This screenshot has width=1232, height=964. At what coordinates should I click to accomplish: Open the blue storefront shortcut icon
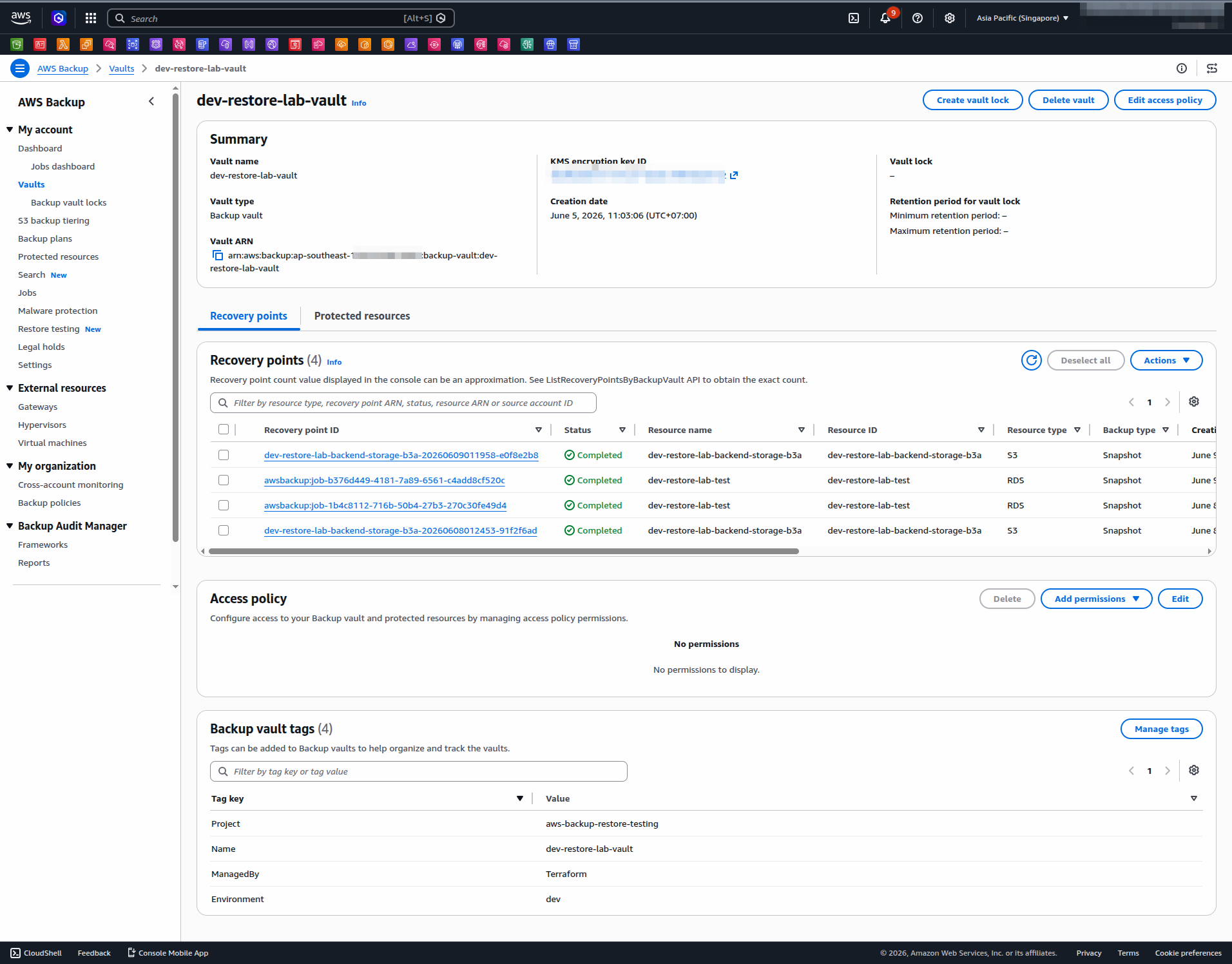coord(573,44)
